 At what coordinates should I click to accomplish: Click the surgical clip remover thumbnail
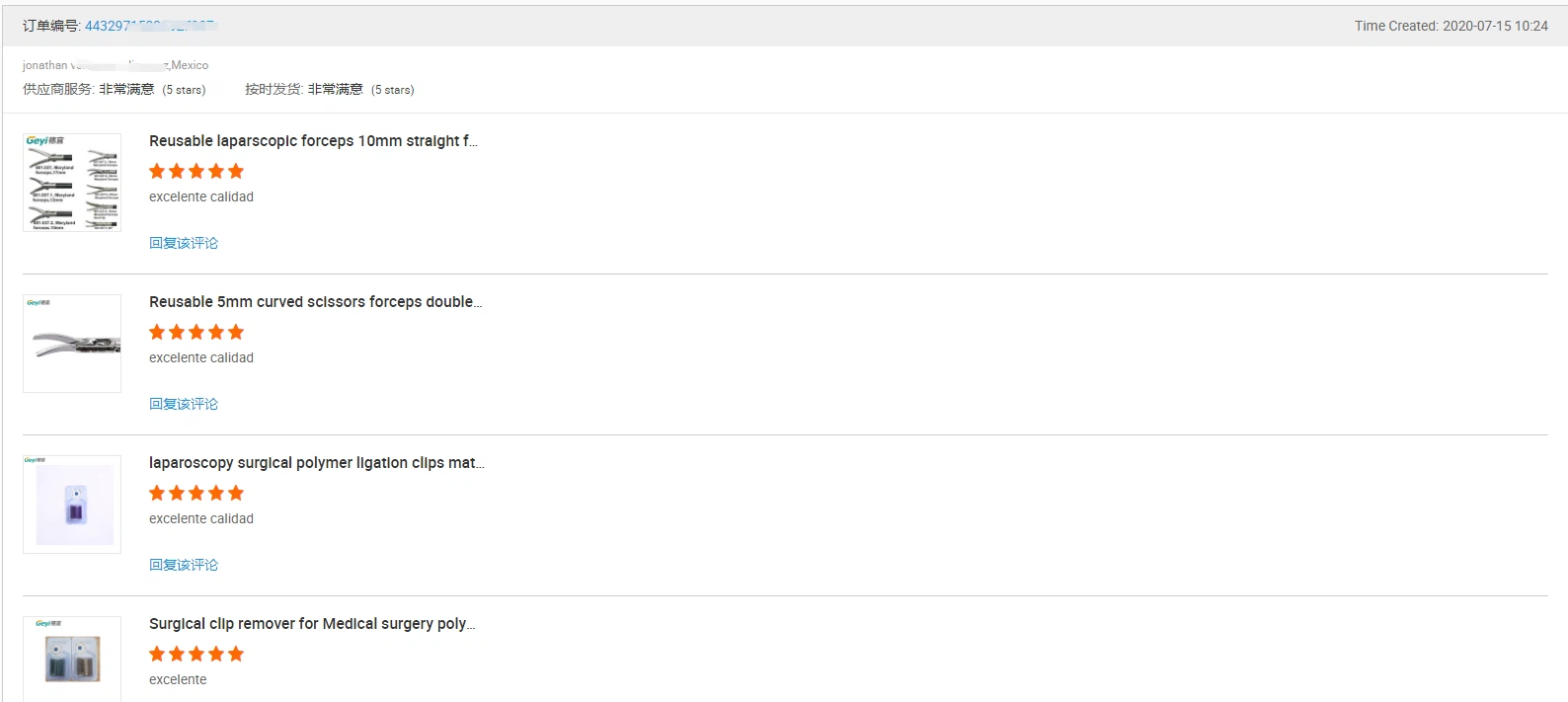pos(72,660)
